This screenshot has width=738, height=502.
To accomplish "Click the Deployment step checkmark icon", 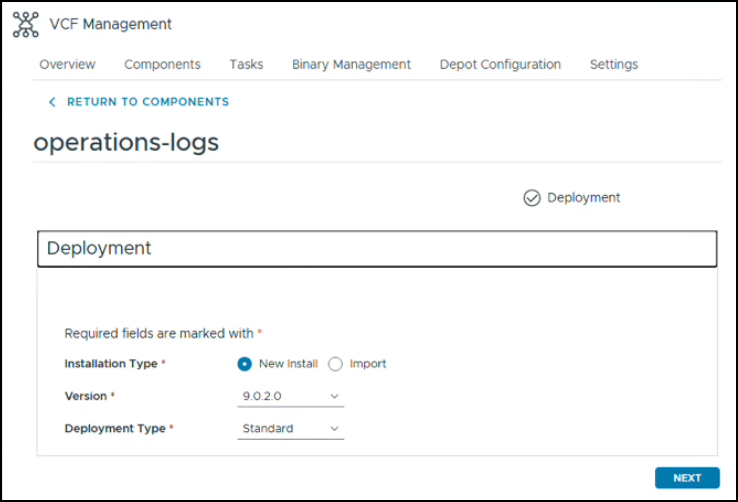I will (532, 198).
